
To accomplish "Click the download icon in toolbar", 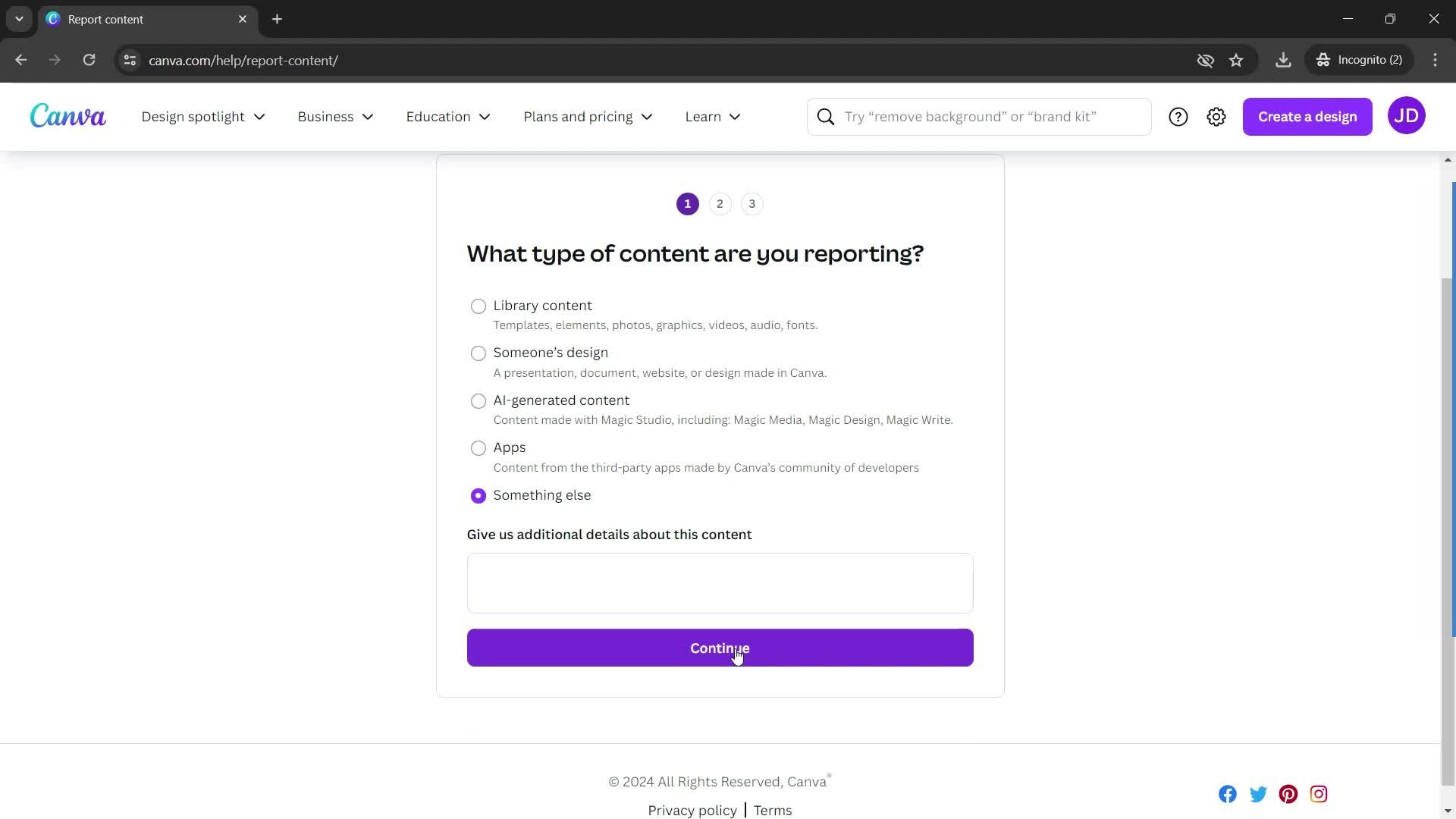I will point(1283,59).
